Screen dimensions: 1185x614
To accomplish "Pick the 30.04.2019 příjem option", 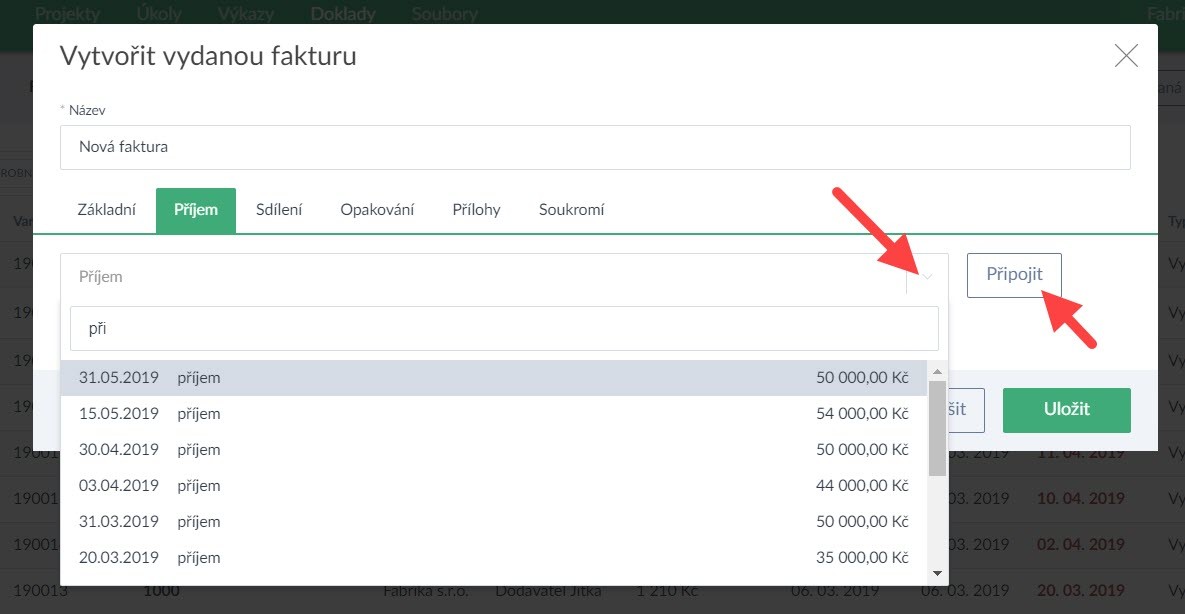I will [x=493, y=450].
